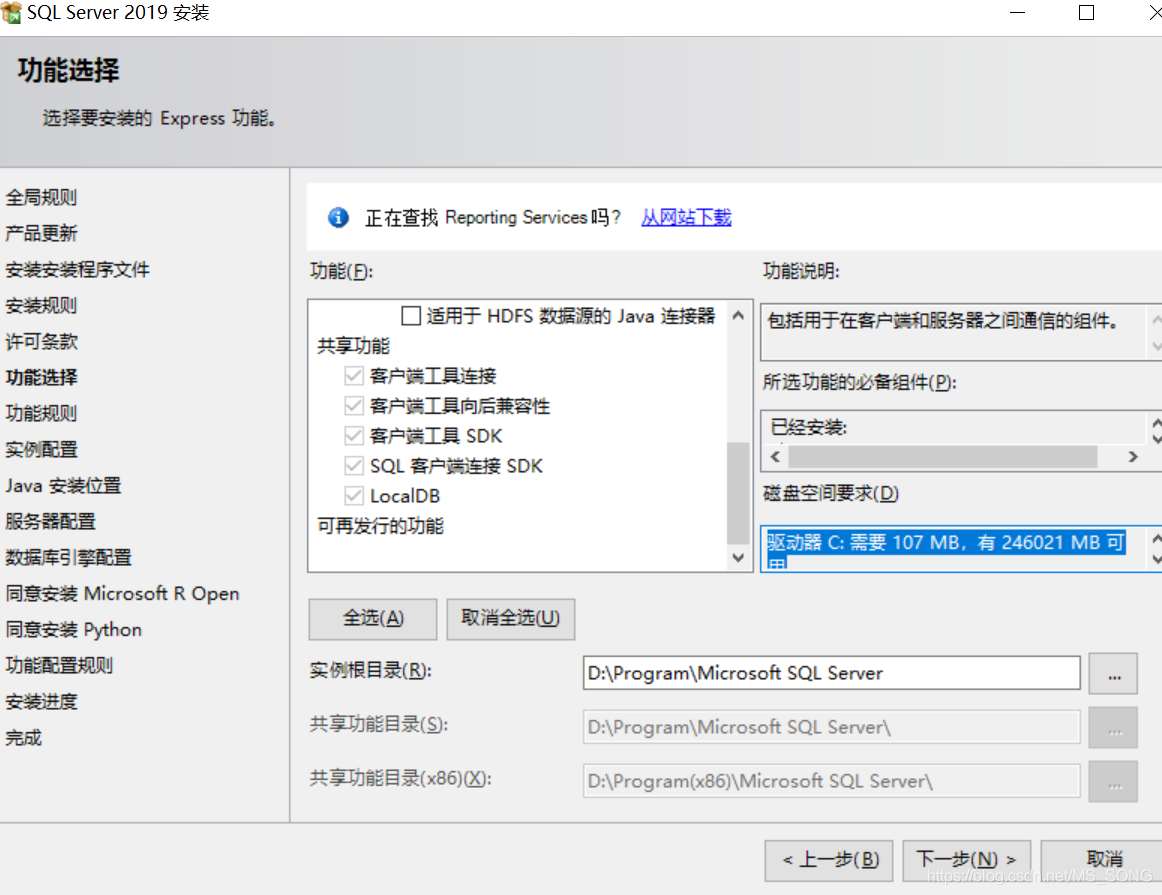Image resolution: width=1162 pixels, height=895 pixels.
Task: Toggle the 客户端工具连接 checkbox
Action: coord(353,376)
